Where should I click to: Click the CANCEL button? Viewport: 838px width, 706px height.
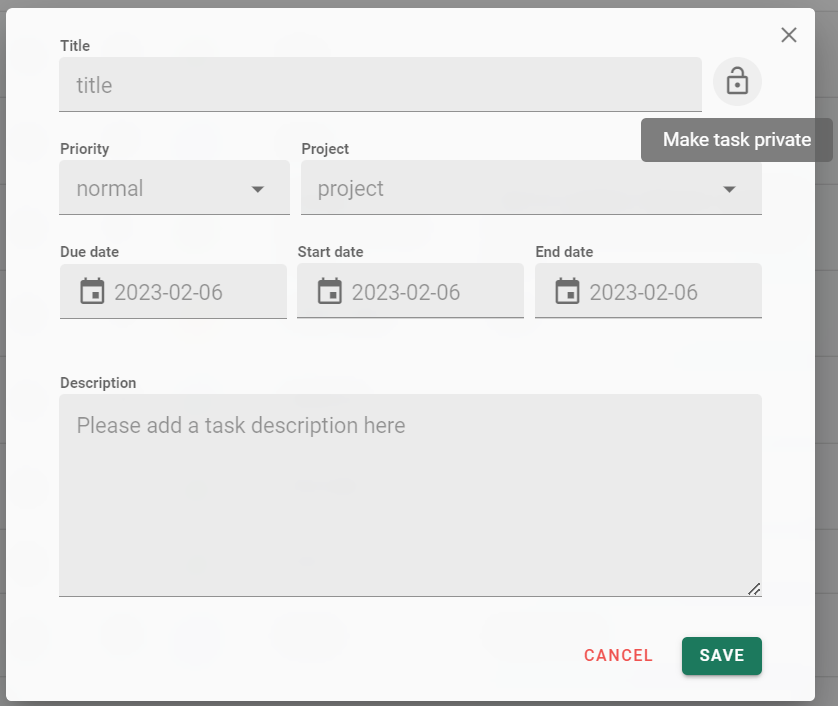click(x=618, y=656)
